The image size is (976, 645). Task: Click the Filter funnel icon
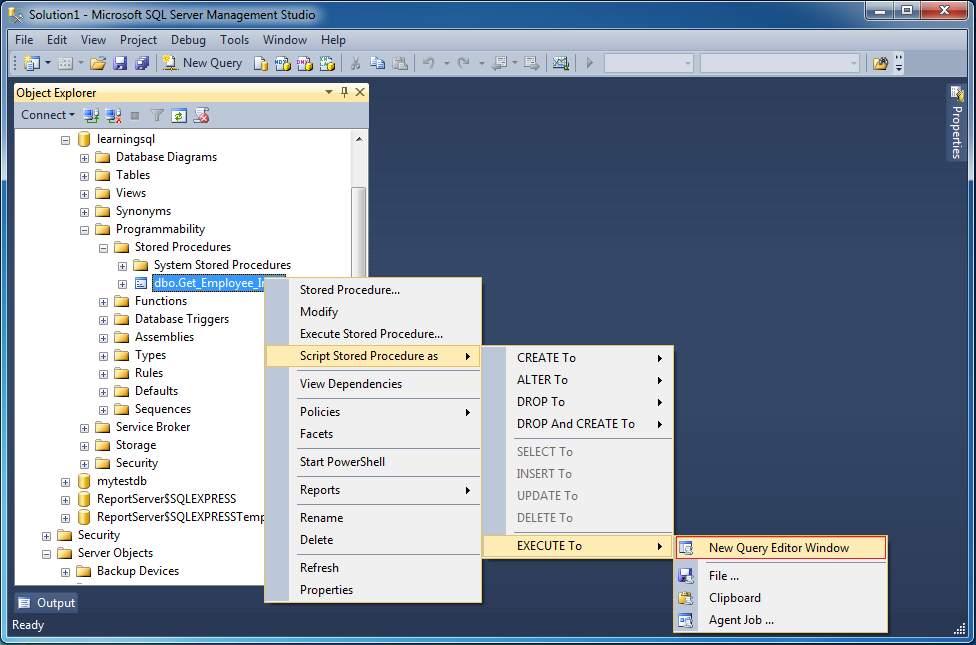157,115
